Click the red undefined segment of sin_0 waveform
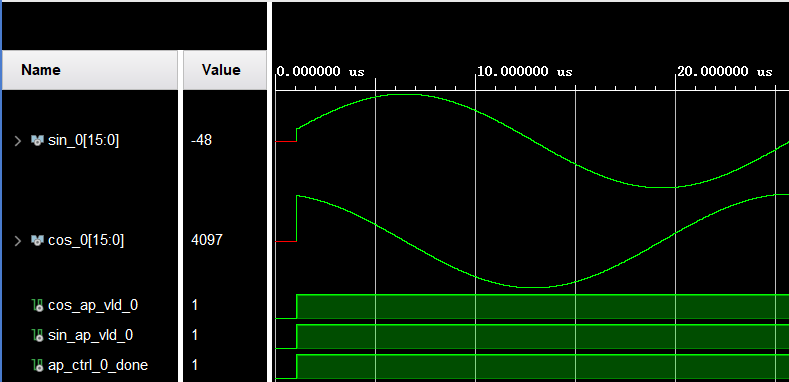Image resolution: width=789 pixels, height=382 pixels. (286, 141)
